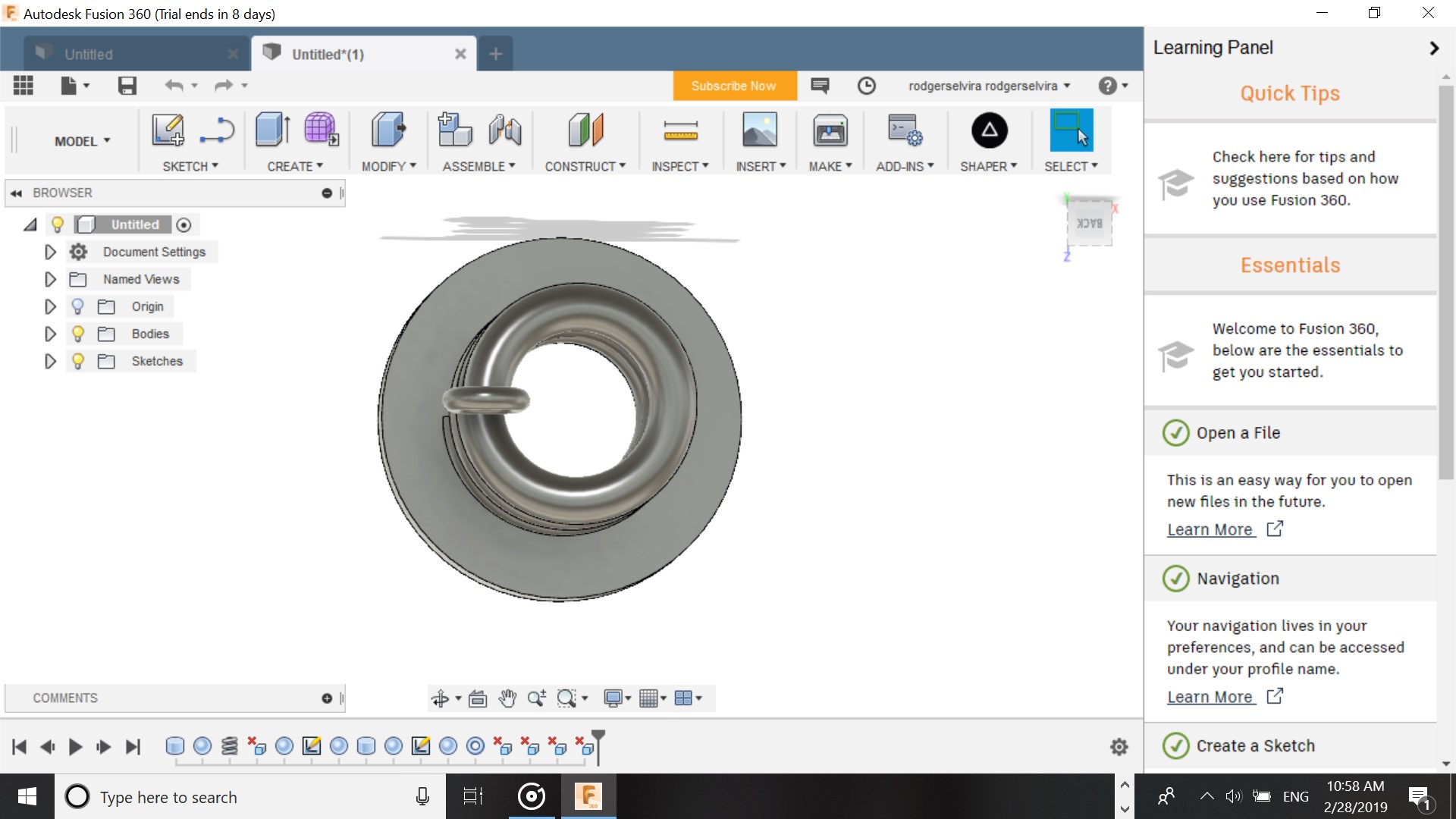Click the Measure ruler icon under INSPECT
This screenshot has height=819, width=1456.
[680, 130]
